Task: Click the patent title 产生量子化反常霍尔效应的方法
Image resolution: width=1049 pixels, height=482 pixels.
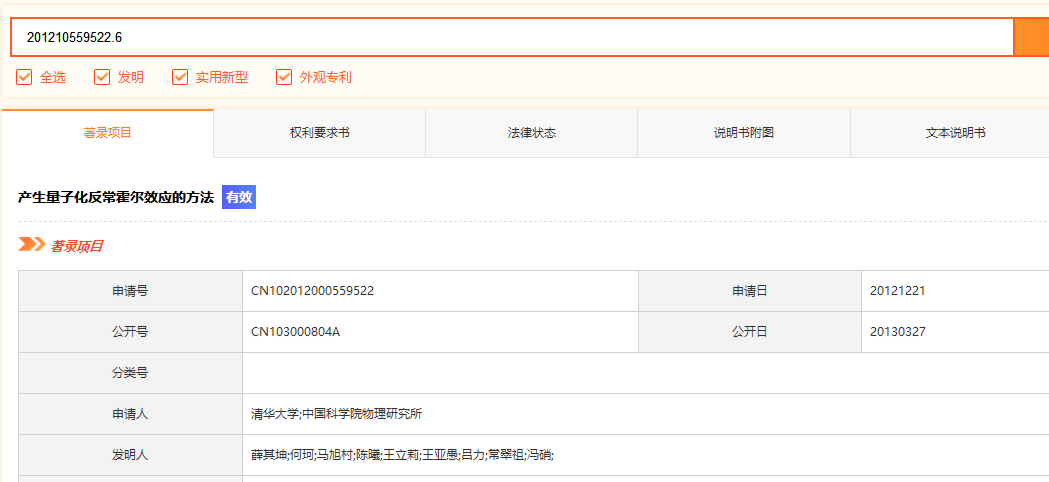Action: pos(116,197)
